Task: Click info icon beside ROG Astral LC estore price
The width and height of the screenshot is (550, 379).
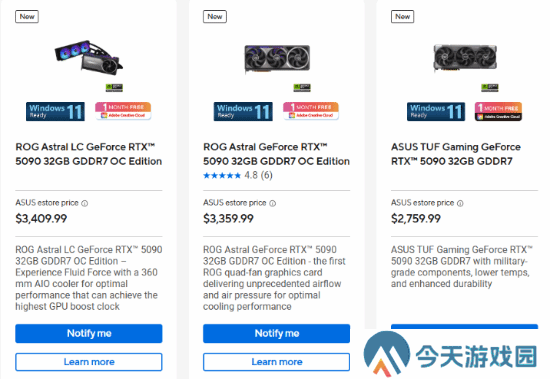Action: click(x=85, y=203)
